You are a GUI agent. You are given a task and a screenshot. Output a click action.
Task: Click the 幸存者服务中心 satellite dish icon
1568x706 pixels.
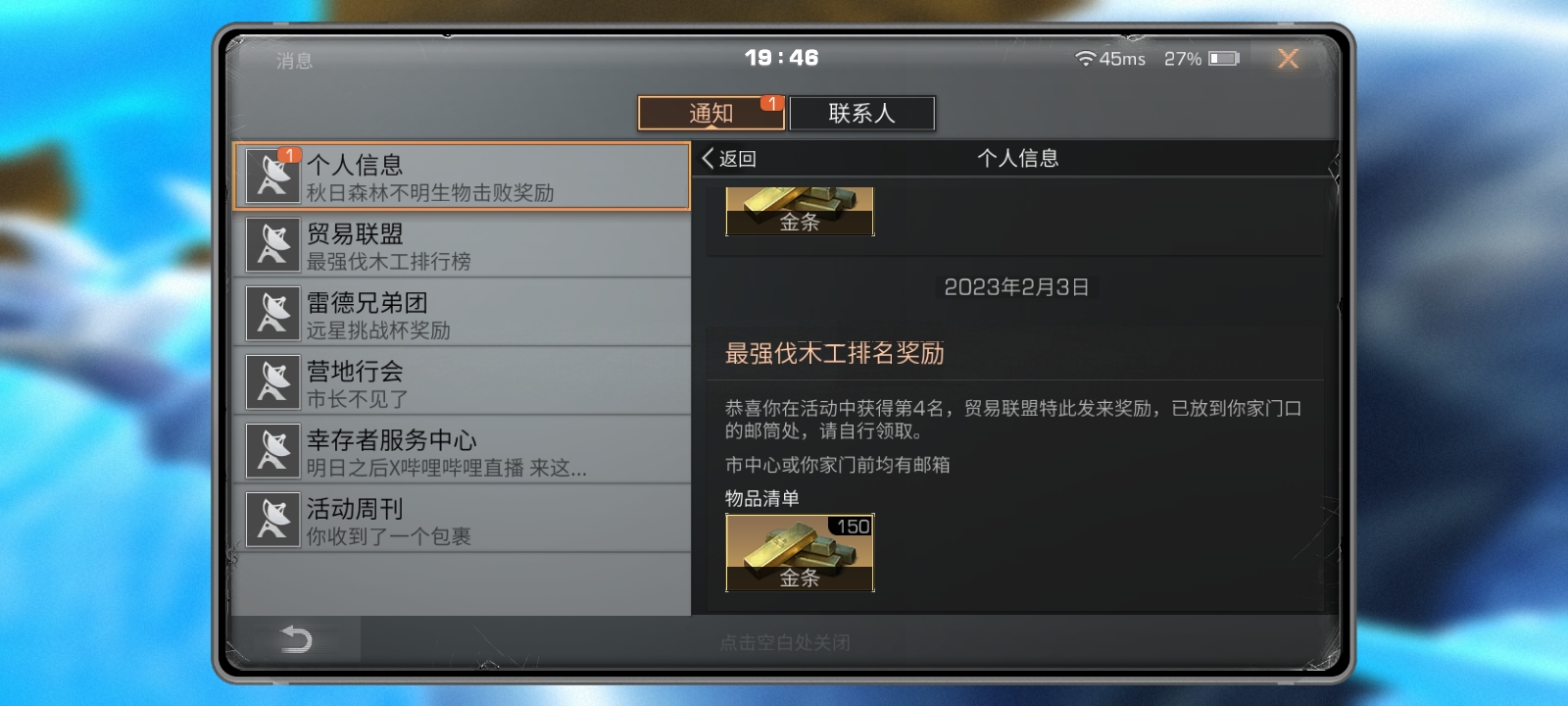point(272,451)
